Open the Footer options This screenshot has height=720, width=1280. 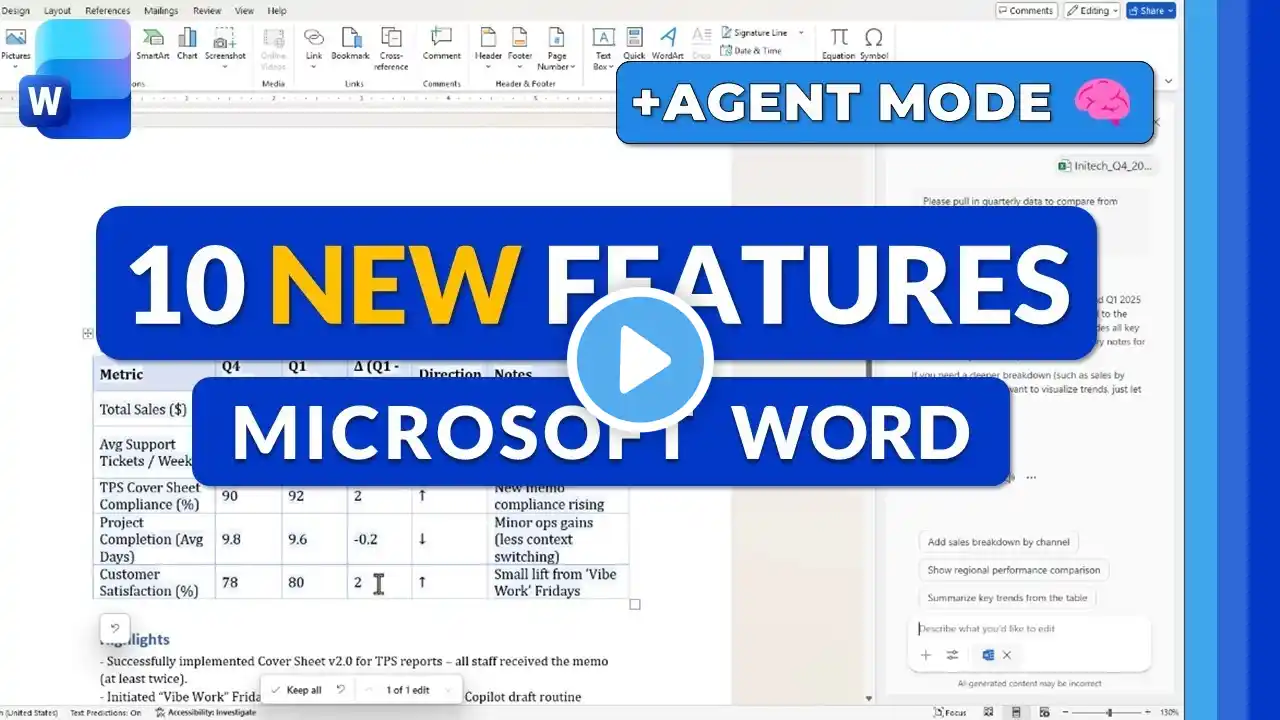tap(520, 48)
